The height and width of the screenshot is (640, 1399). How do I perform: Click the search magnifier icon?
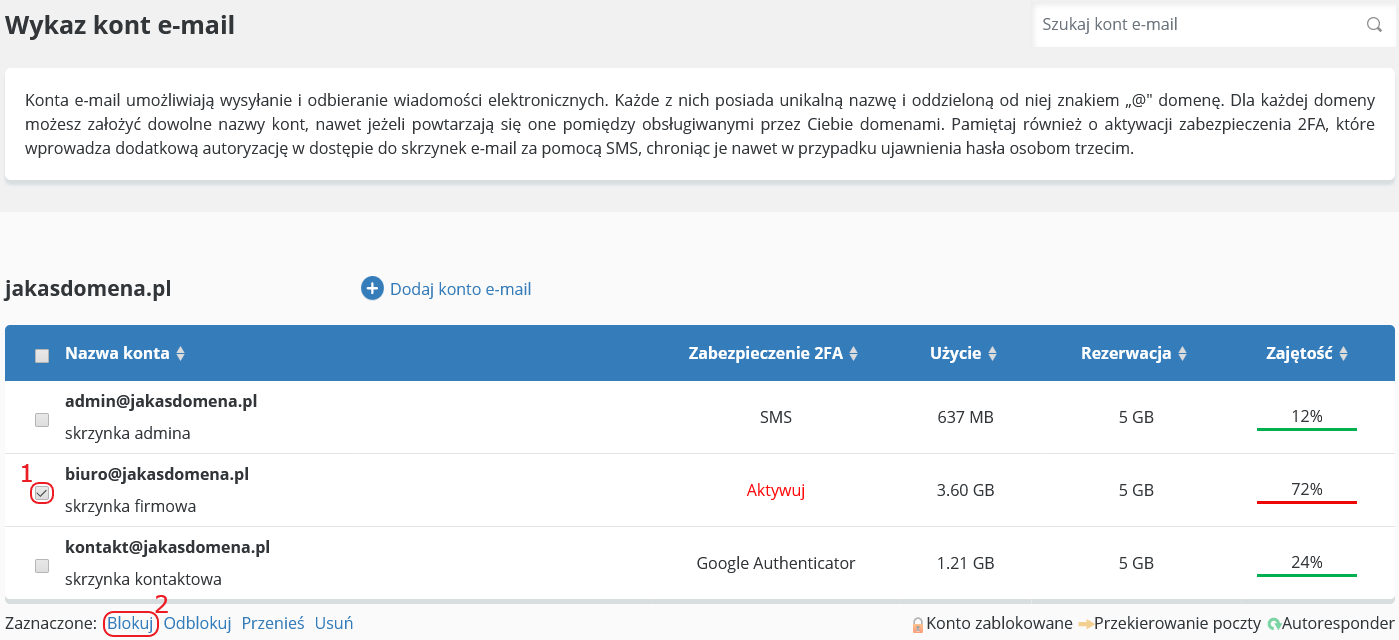(1374, 25)
